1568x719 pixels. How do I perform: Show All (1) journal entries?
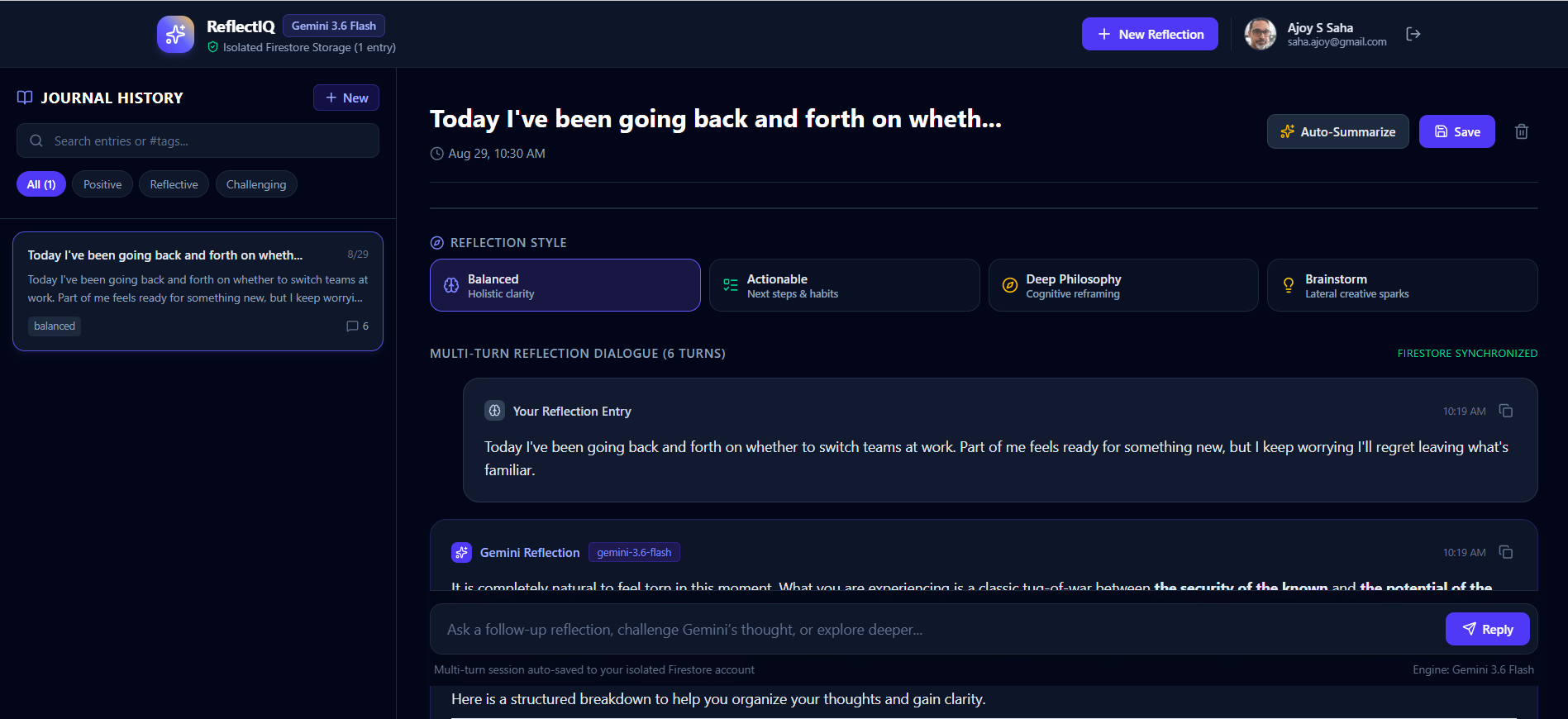tap(41, 184)
